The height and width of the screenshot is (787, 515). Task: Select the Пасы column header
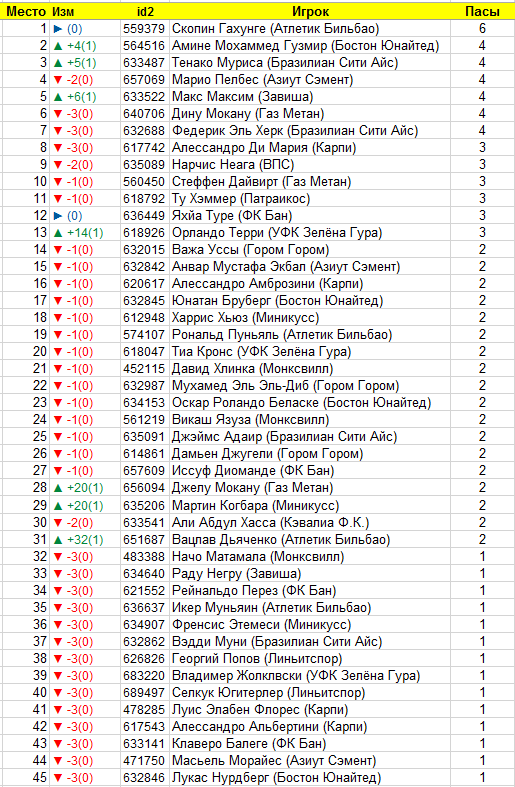[x=482, y=12]
